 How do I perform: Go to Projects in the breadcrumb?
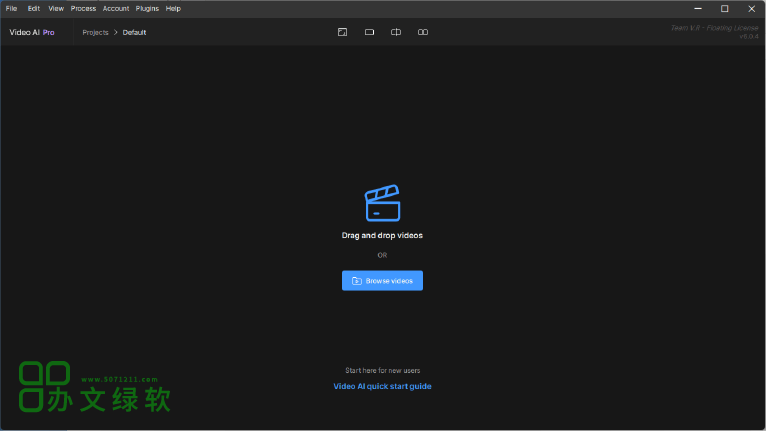pyautogui.click(x=95, y=32)
